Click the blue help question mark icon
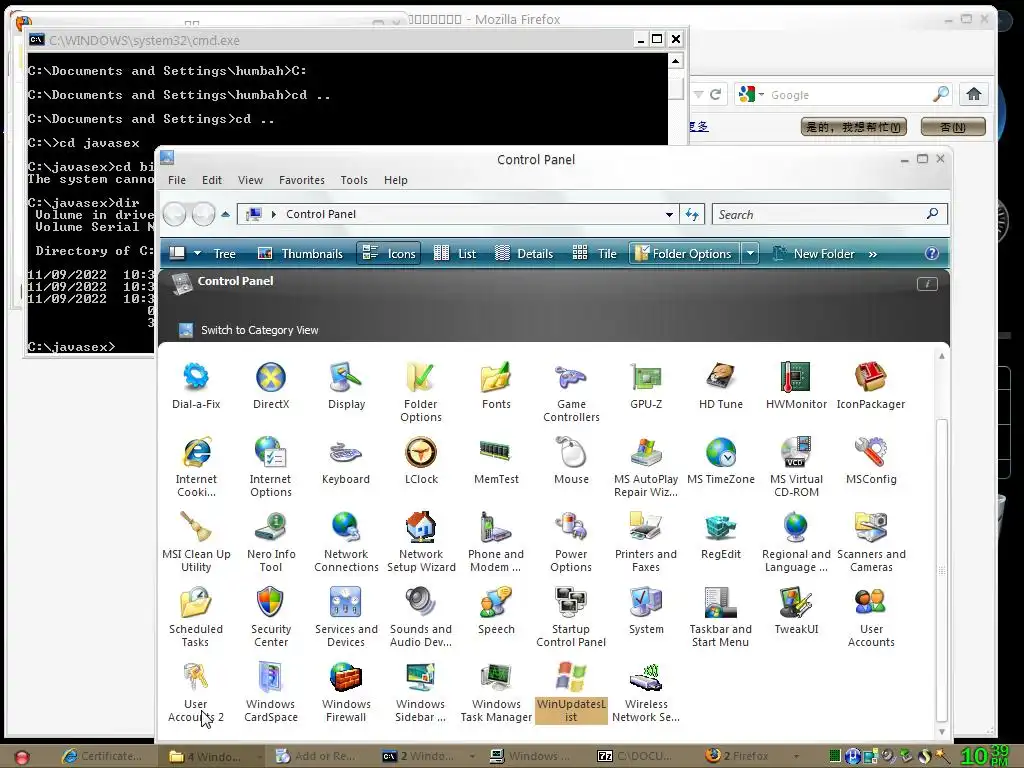Screen dimensions: 1024x768 click(932, 253)
